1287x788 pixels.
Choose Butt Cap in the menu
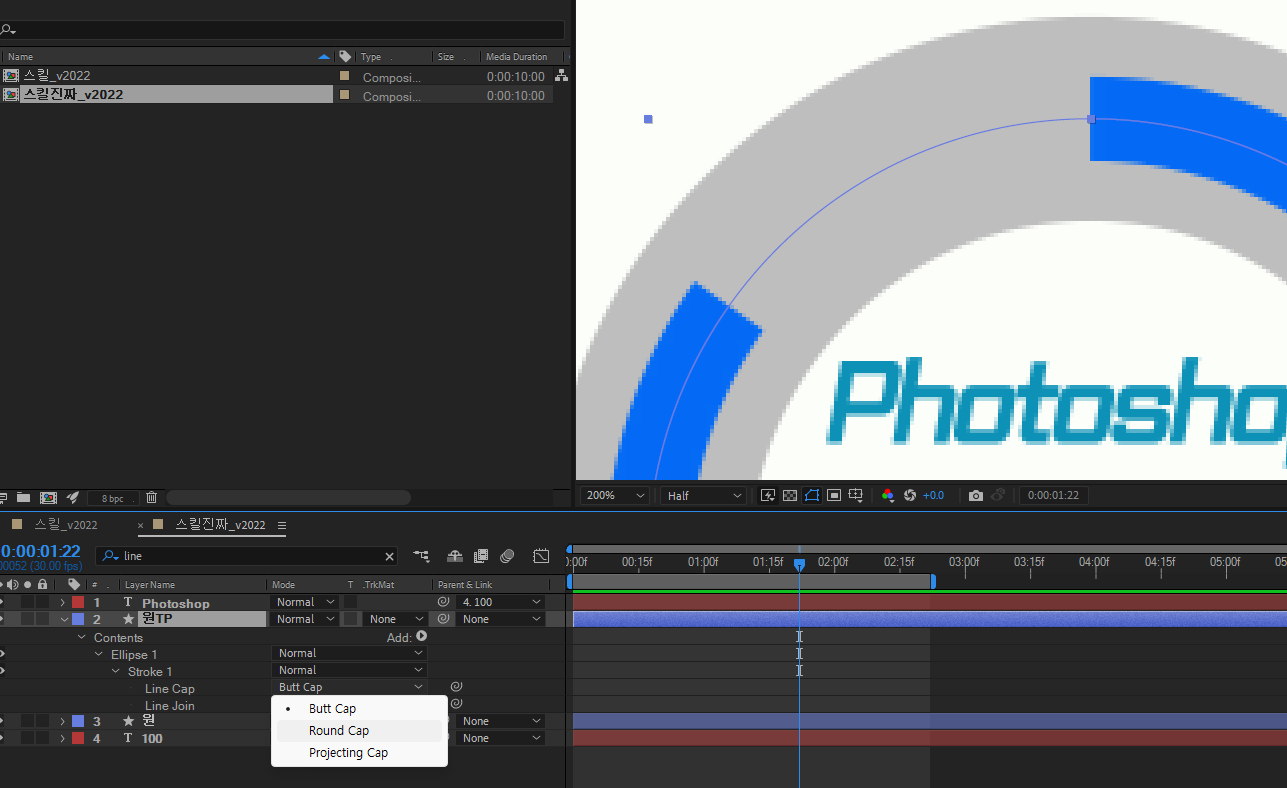pos(359,709)
